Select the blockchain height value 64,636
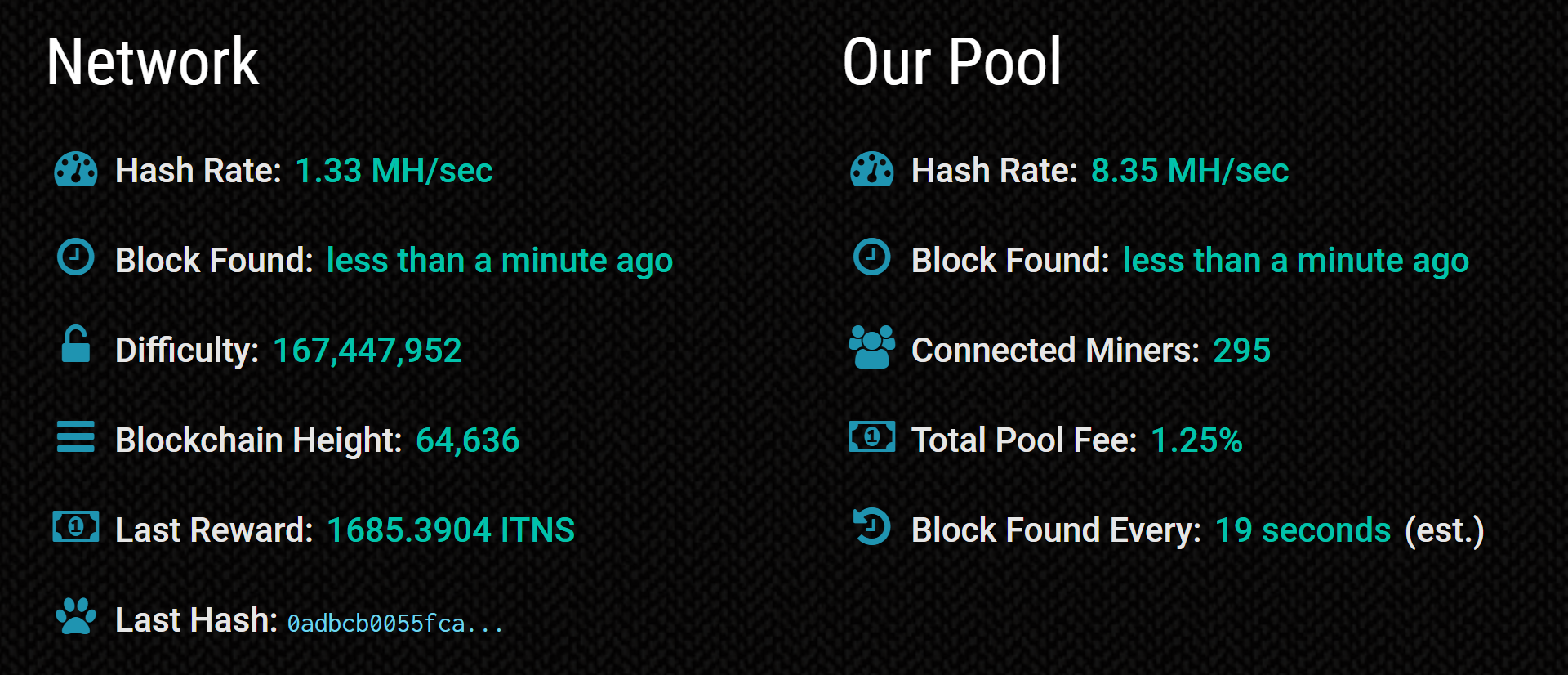This screenshot has height=675, width=1568. (468, 440)
